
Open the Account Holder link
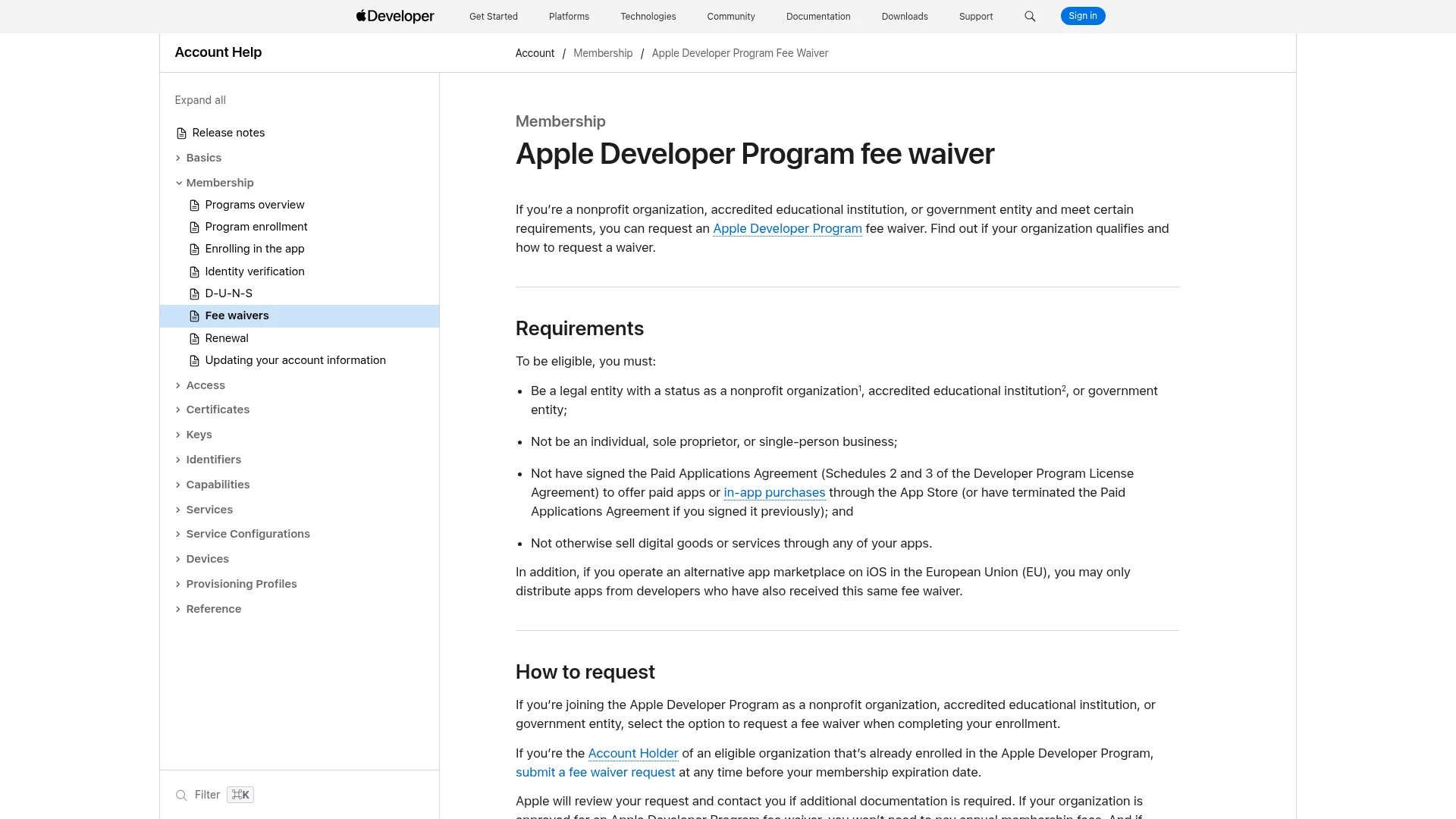(633, 754)
